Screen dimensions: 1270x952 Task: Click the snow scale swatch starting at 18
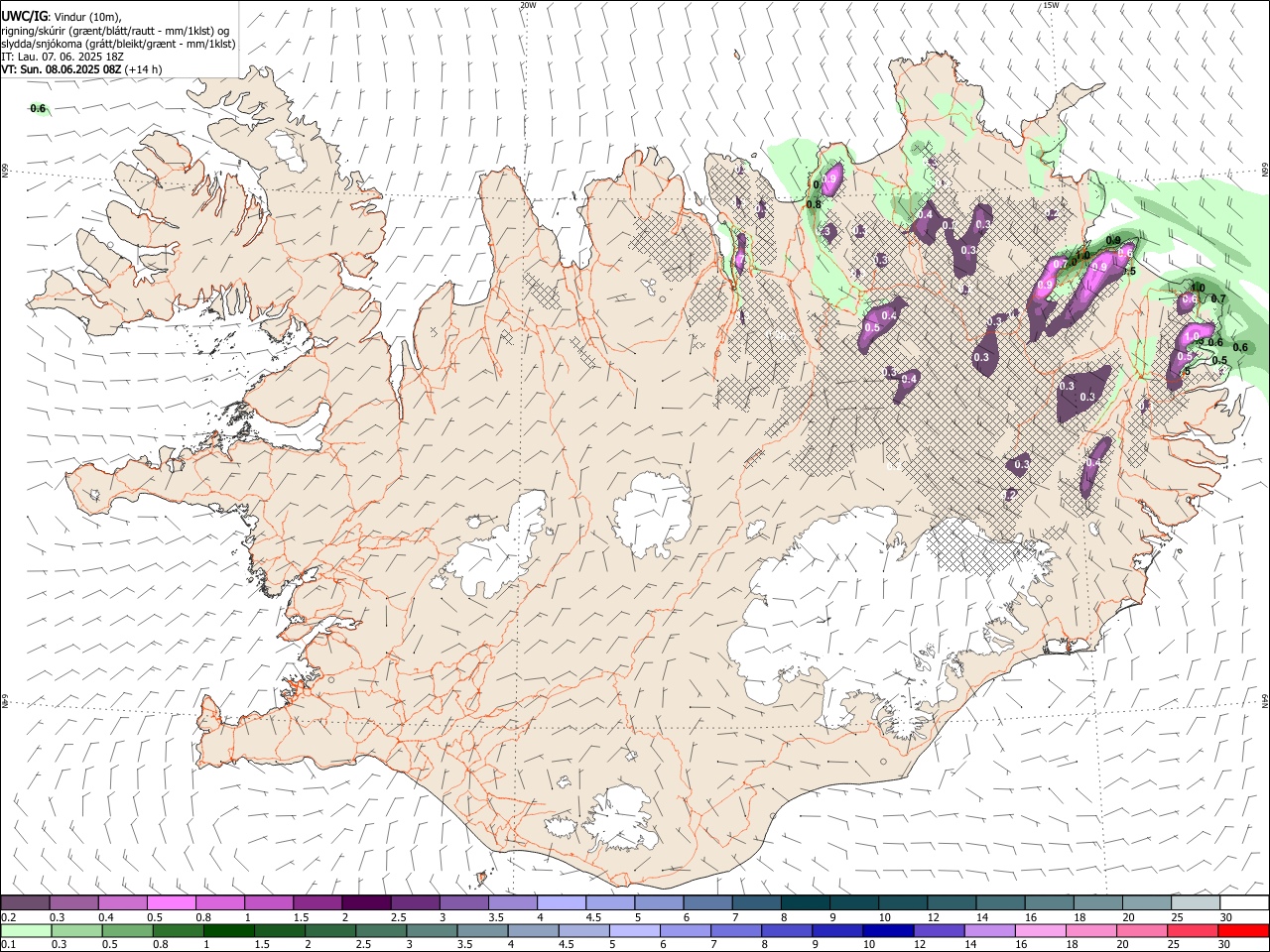[x=1097, y=903]
